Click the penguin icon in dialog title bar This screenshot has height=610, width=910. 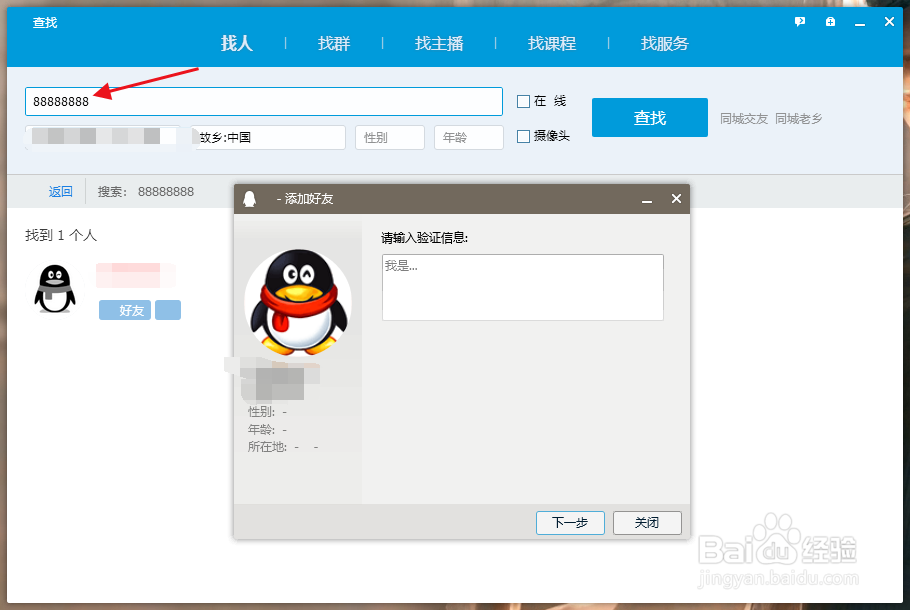[250, 199]
